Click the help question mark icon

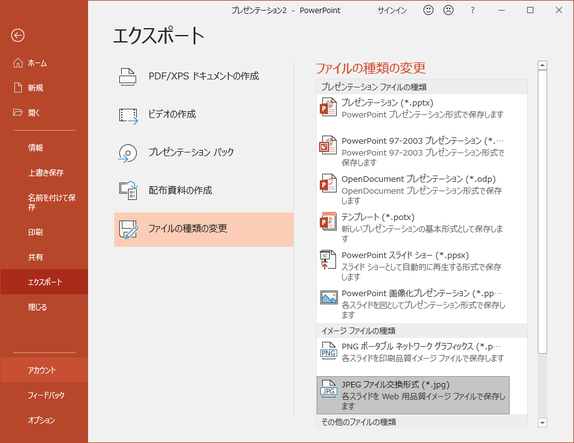click(x=472, y=10)
